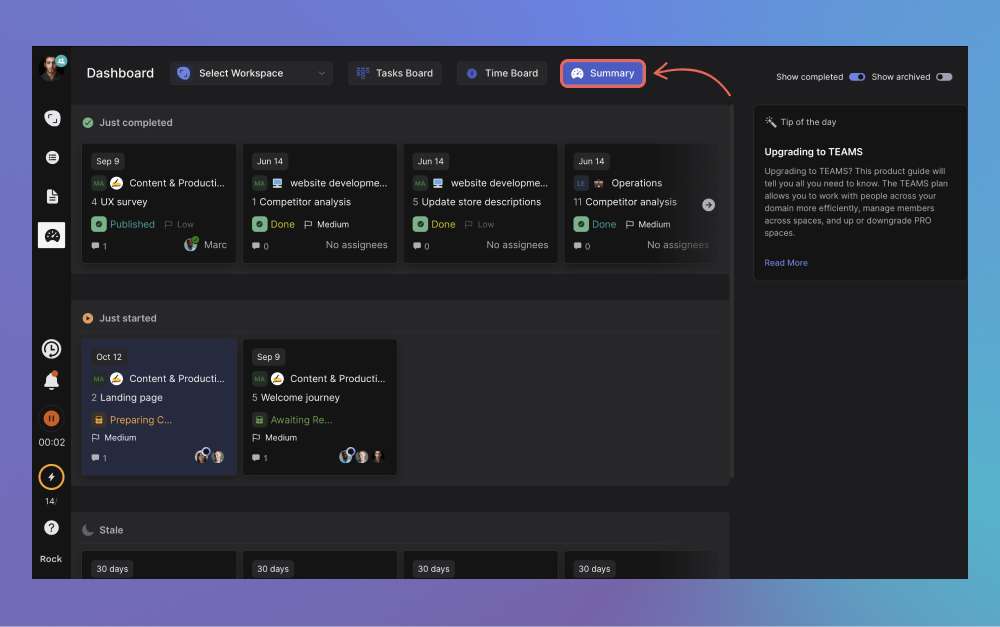
Task: Open the help question mark icon
Action: click(x=52, y=527)
